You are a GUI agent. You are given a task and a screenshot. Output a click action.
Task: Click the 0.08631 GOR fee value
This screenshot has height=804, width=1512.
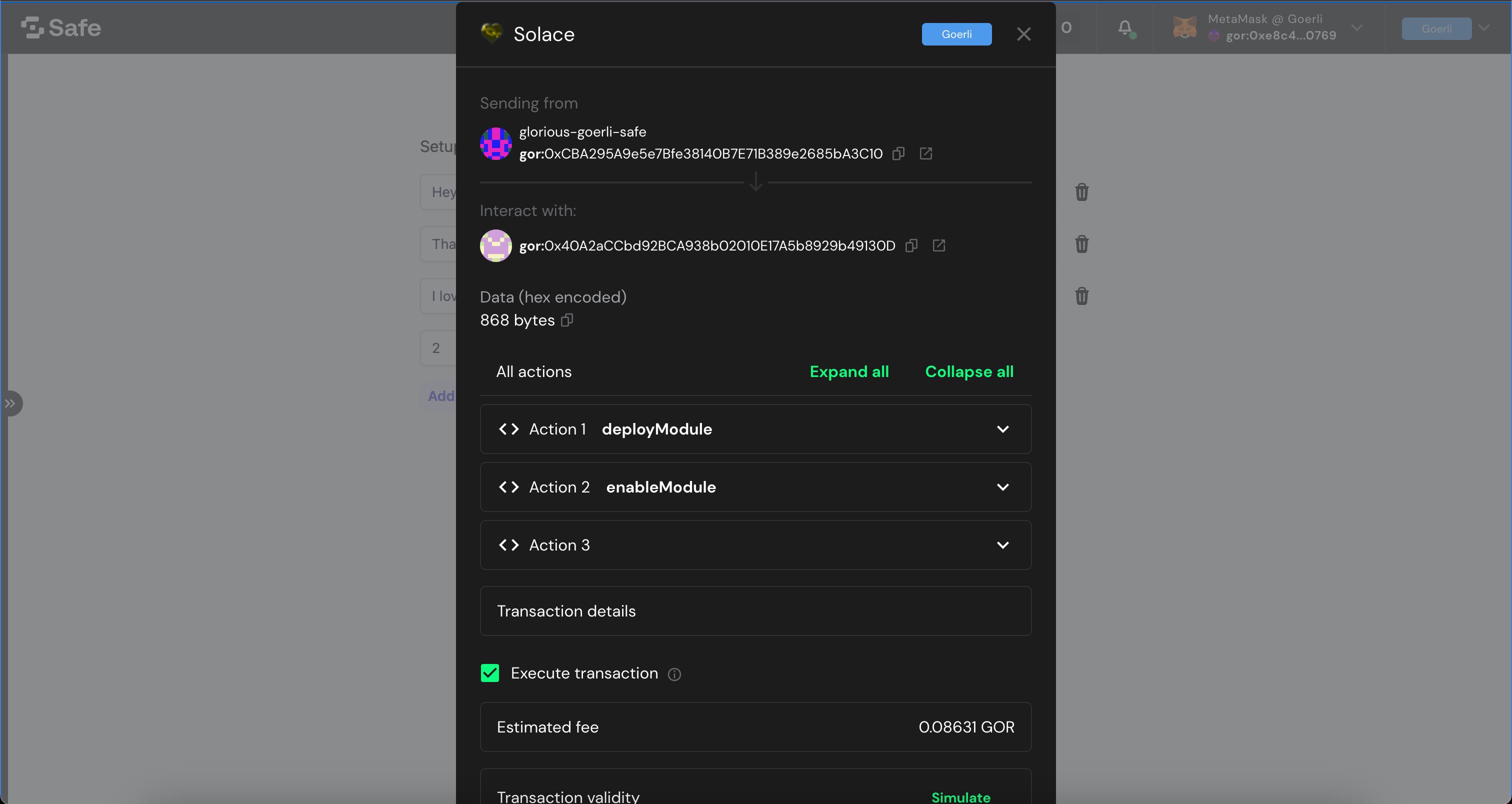point(966,727)
